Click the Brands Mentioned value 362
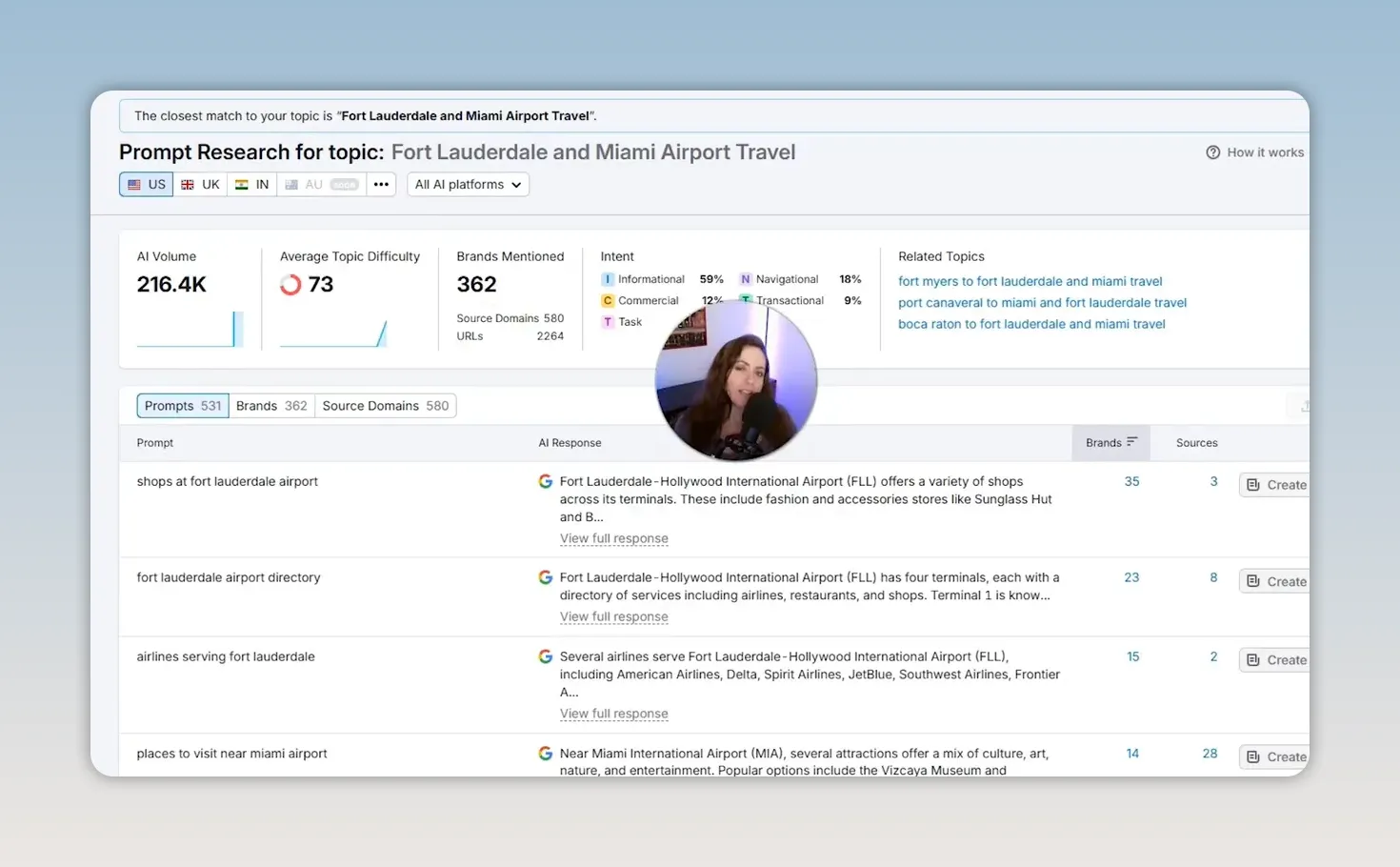 click(476, 285)
